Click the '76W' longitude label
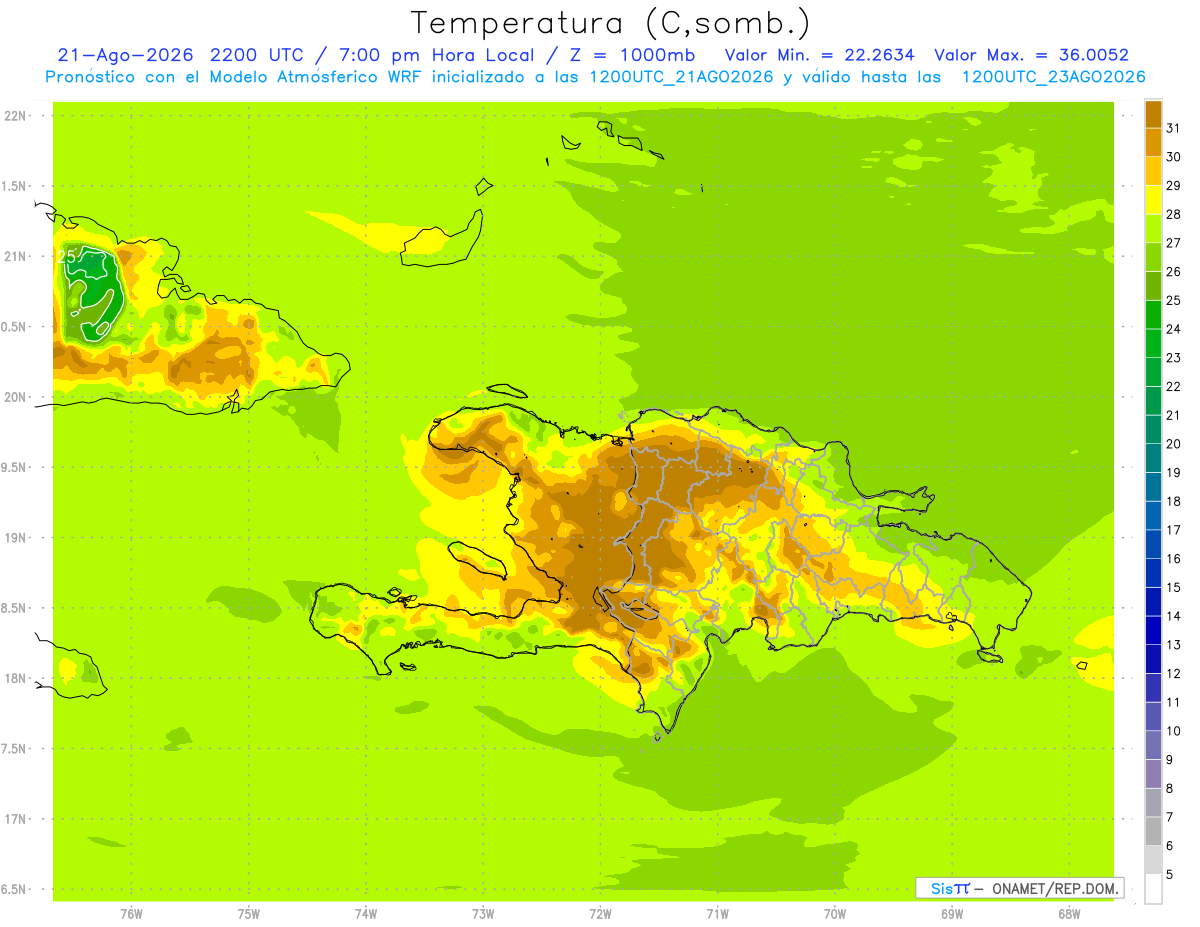This screenshot has height=927, width=1200. point(131,914)
